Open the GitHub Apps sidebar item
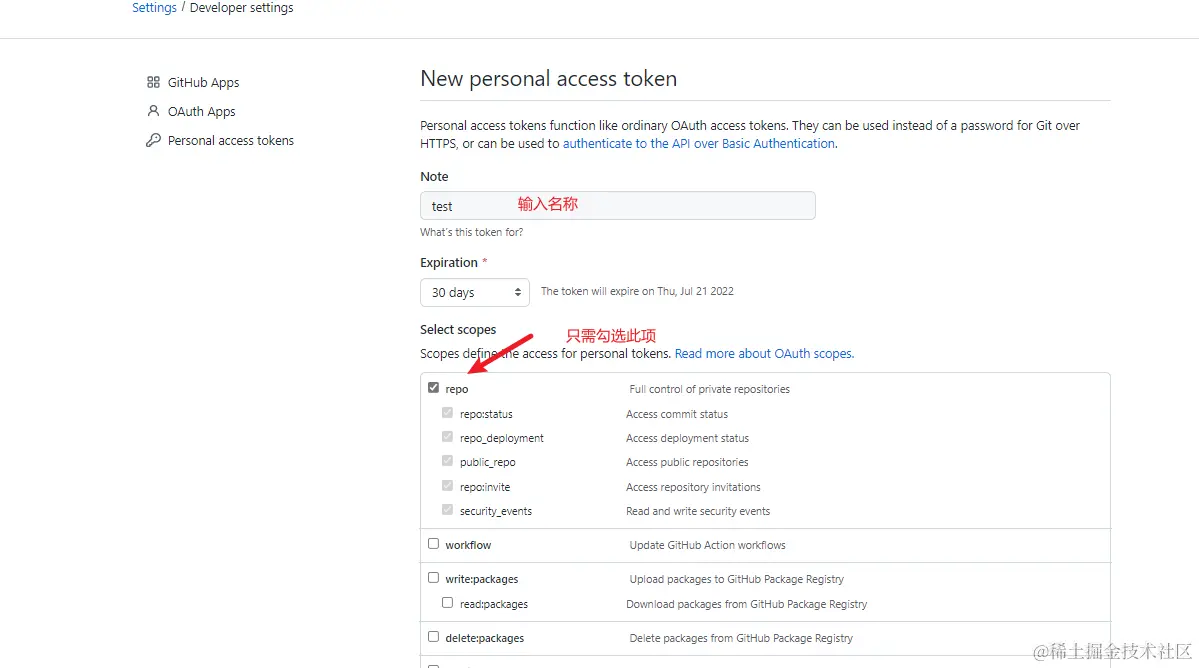The image size is (1199, 668). point(203,82)
